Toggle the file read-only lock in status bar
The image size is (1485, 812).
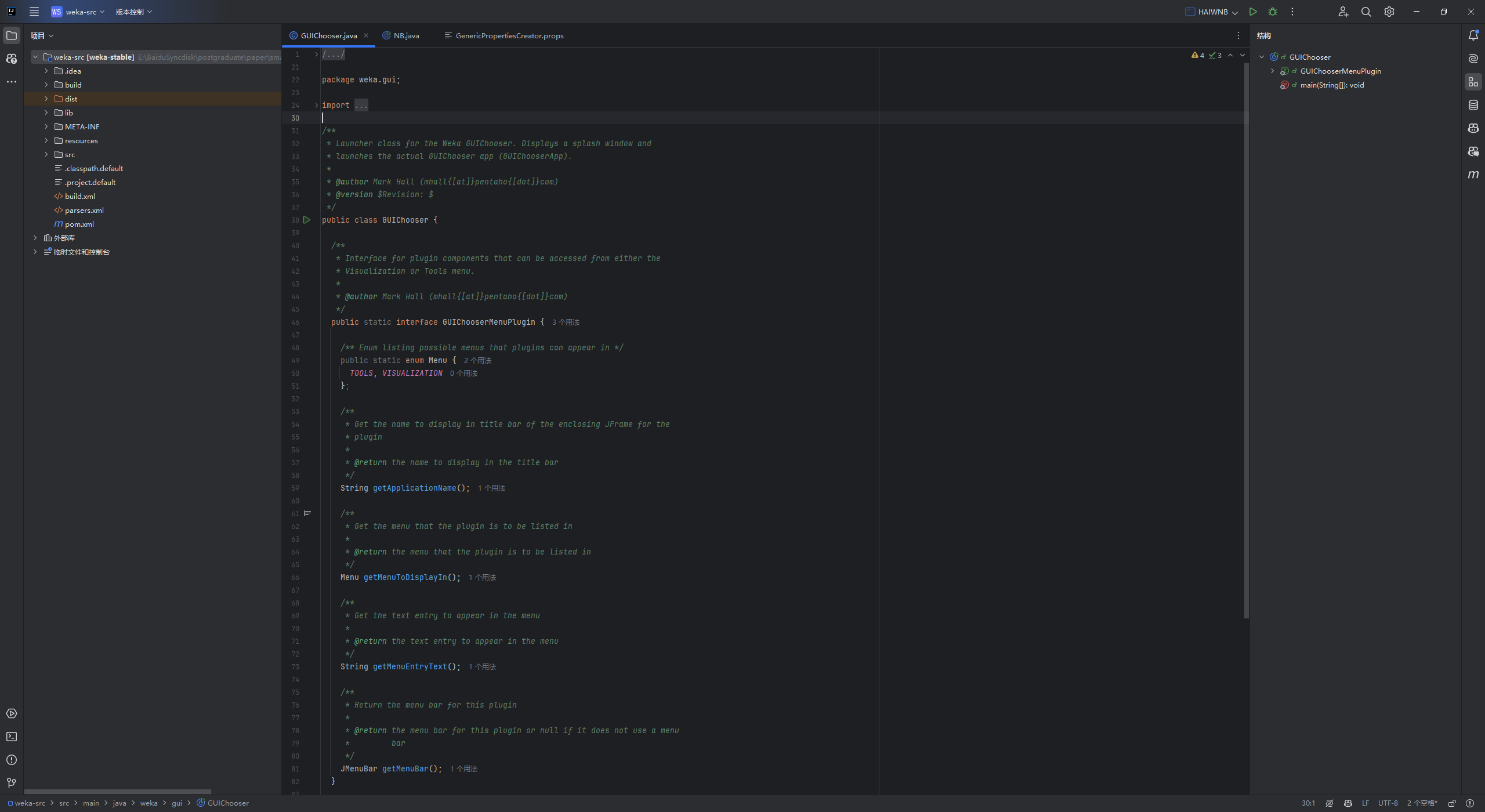[x=1452, y=803]
